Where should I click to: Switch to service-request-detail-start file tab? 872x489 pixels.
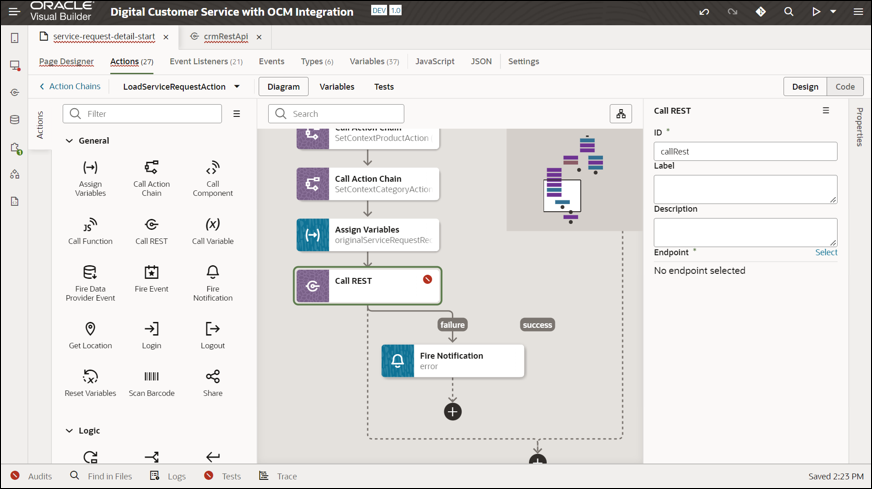point(103,36)
